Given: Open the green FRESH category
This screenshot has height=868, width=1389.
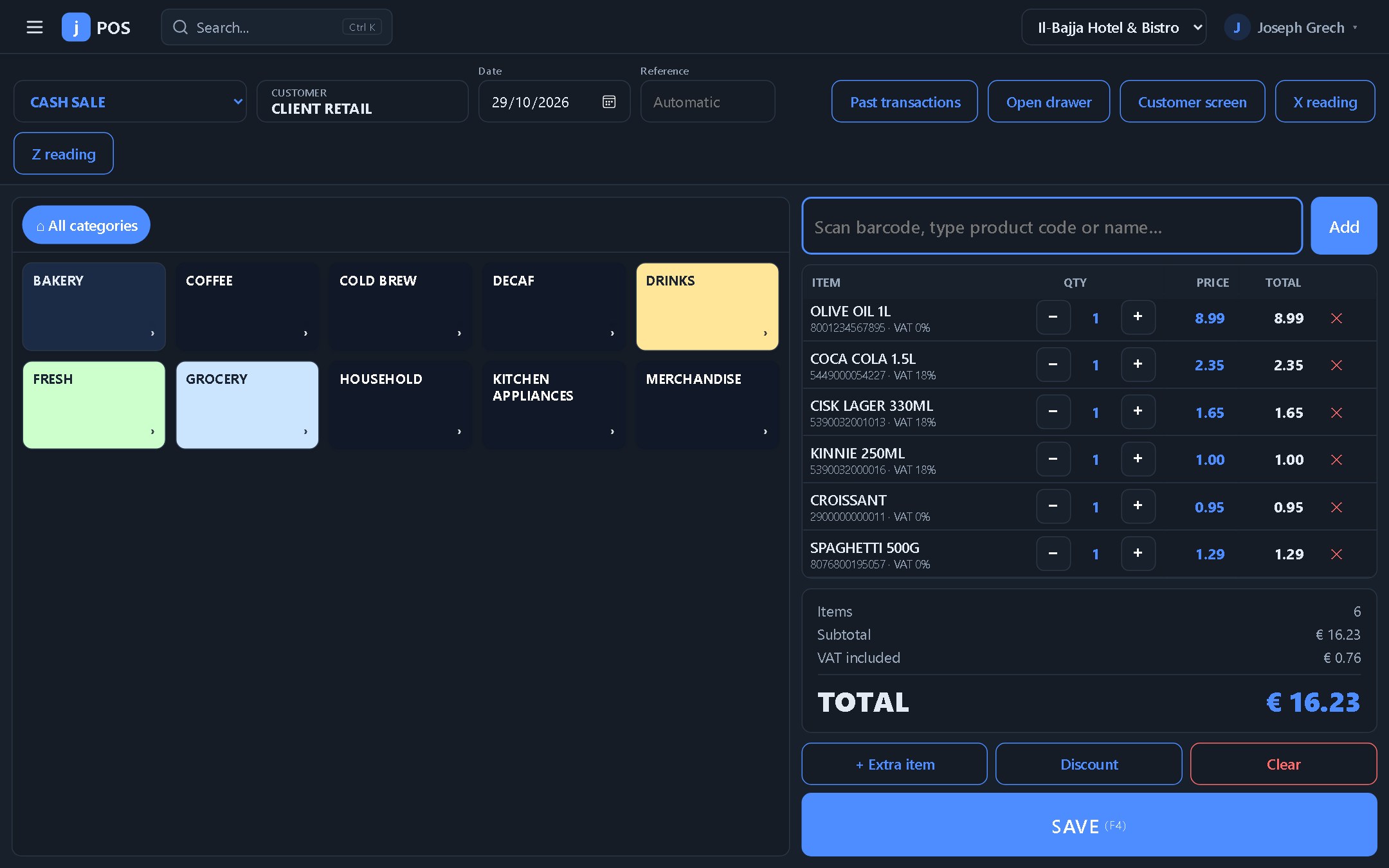Looking at the screenshot, I should coord(94,405).
